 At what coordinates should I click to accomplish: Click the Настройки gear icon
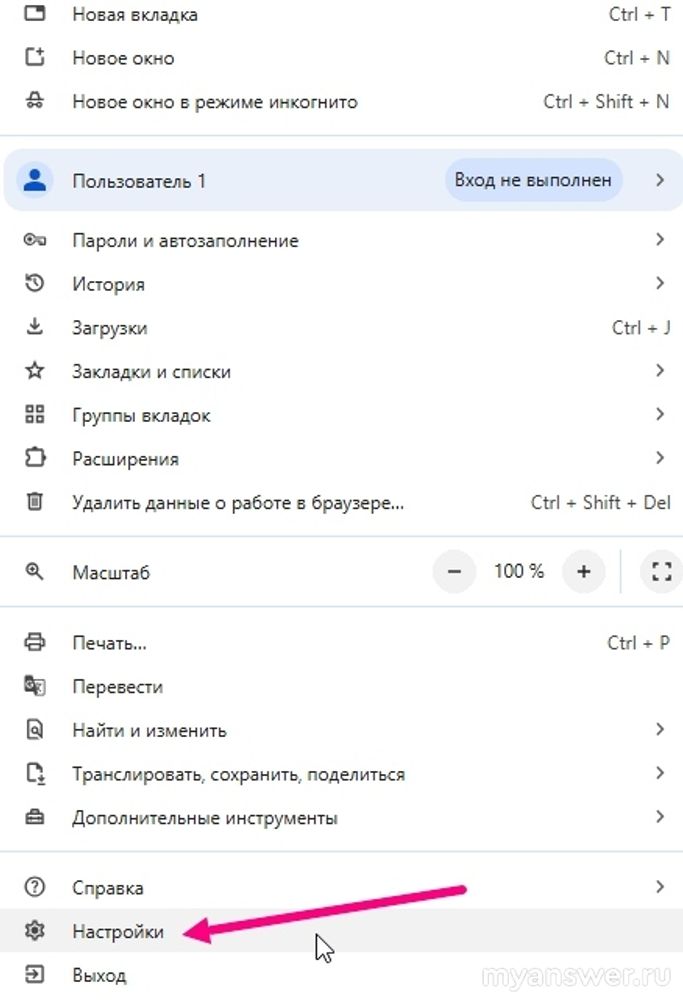tap(35, 931)
